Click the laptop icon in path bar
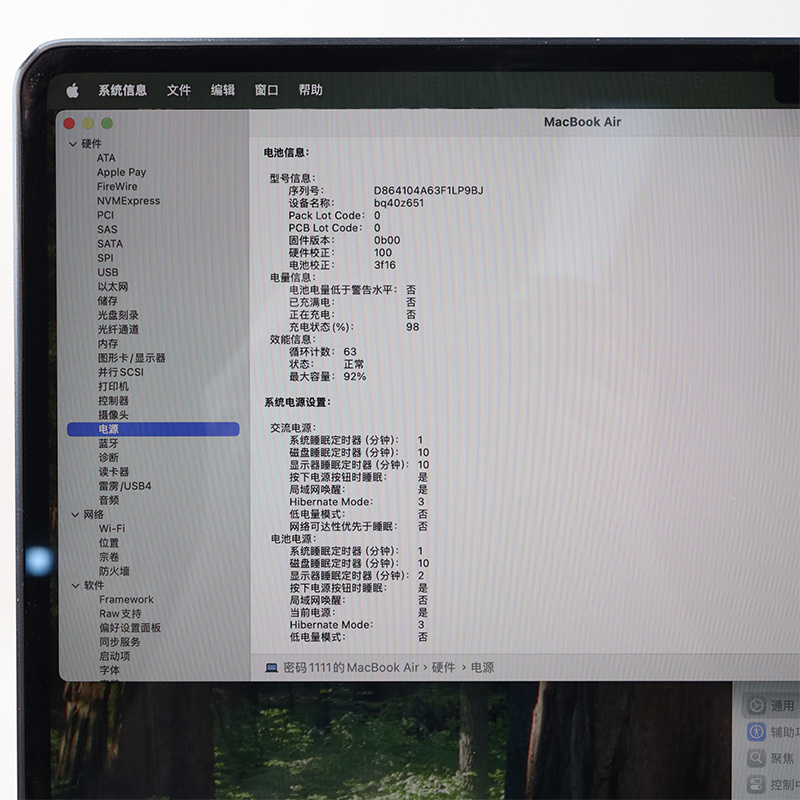The height and width of the screenshot is (800, 800). pyautogui.click(x=272, y=668)
